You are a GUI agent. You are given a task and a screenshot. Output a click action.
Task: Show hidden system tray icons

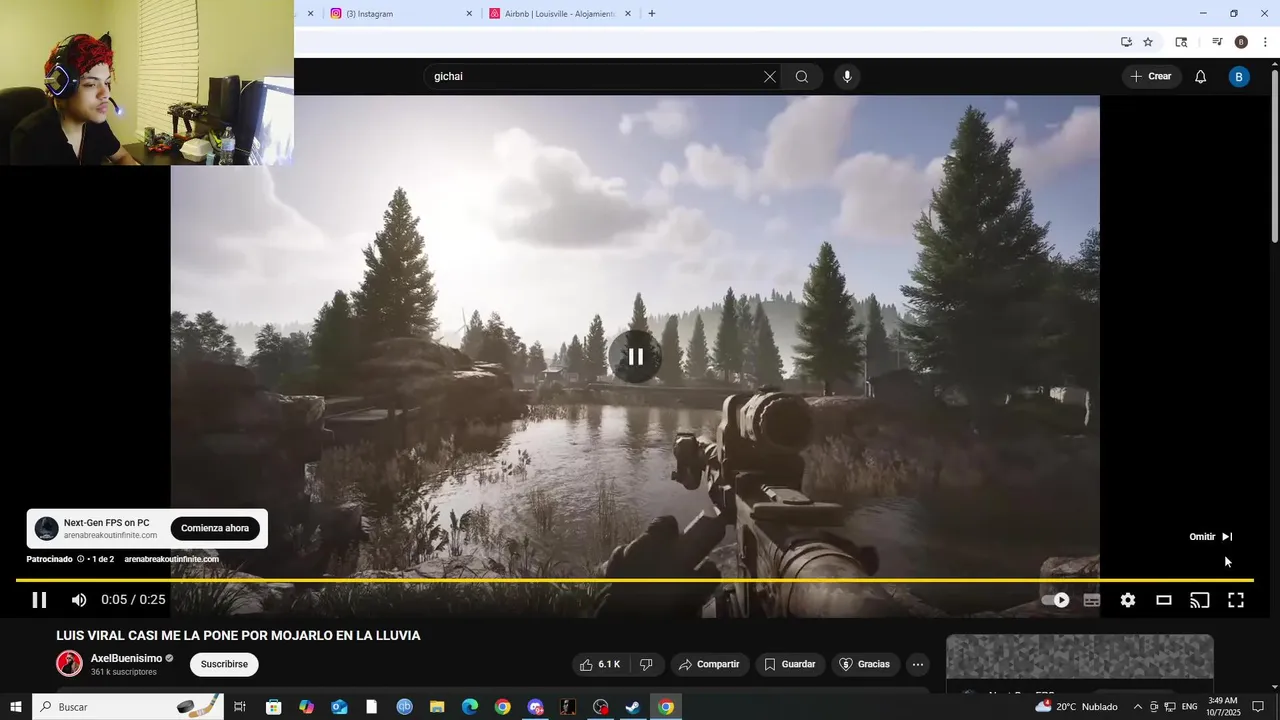(x=1137, y=707)
